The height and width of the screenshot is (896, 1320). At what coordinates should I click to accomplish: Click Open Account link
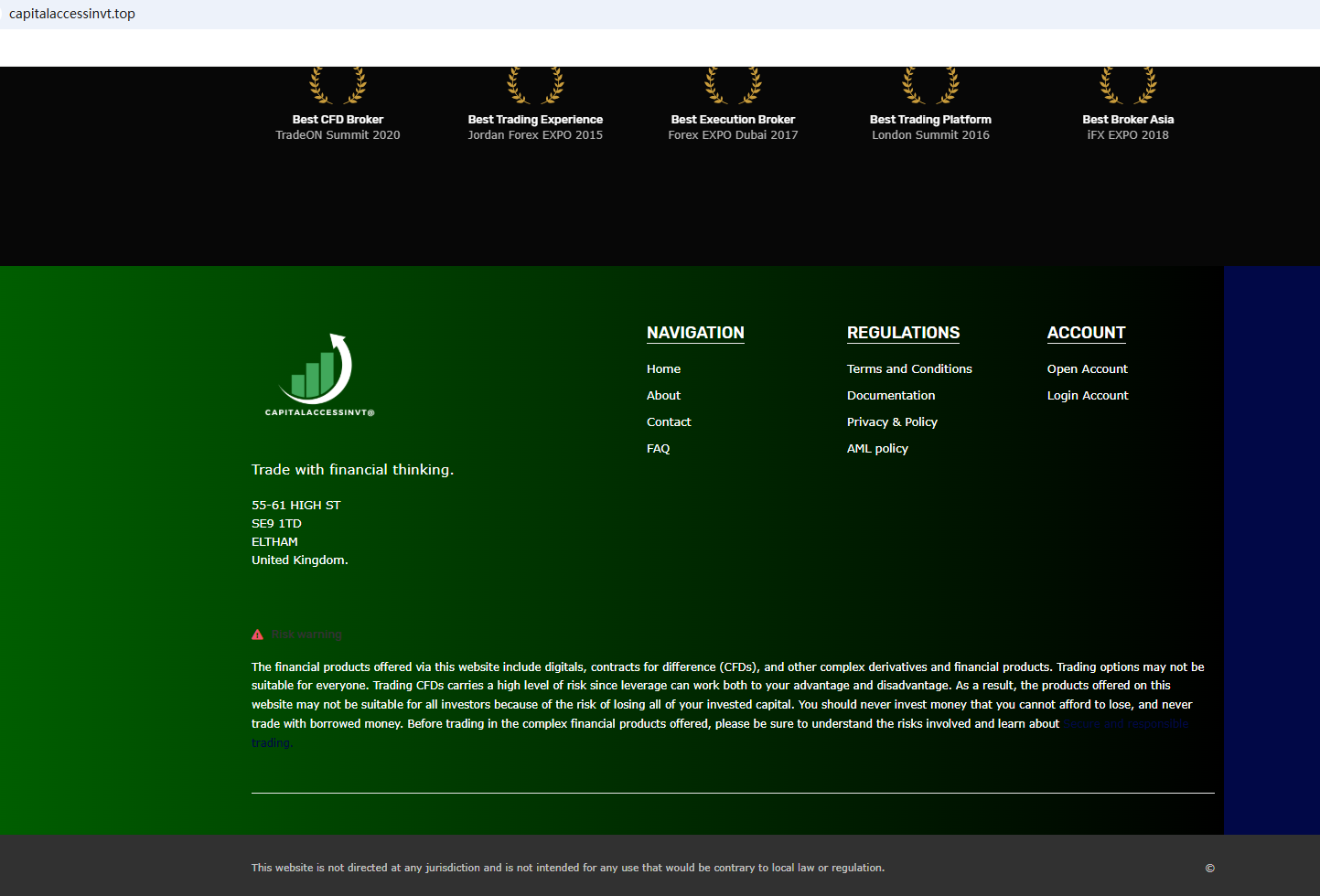[x=1087, y=369]
